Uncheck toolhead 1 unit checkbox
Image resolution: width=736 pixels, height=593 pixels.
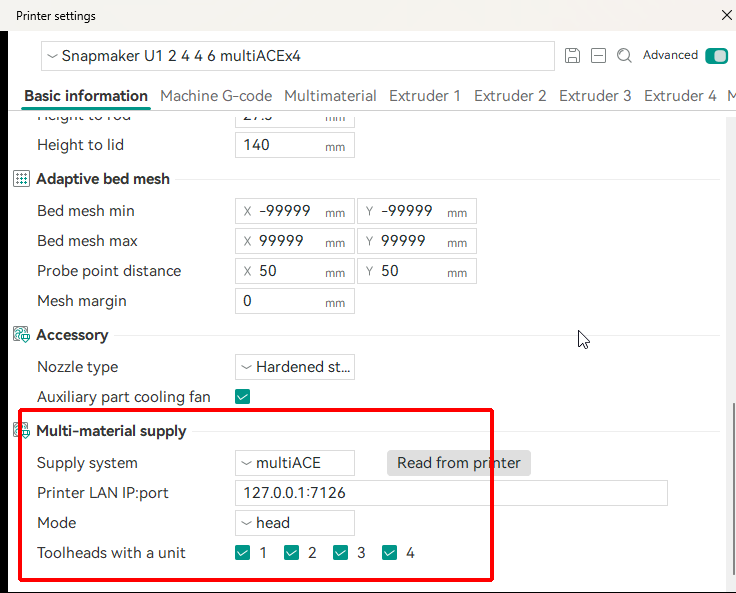pyautogui.click(x=243, y=553)
